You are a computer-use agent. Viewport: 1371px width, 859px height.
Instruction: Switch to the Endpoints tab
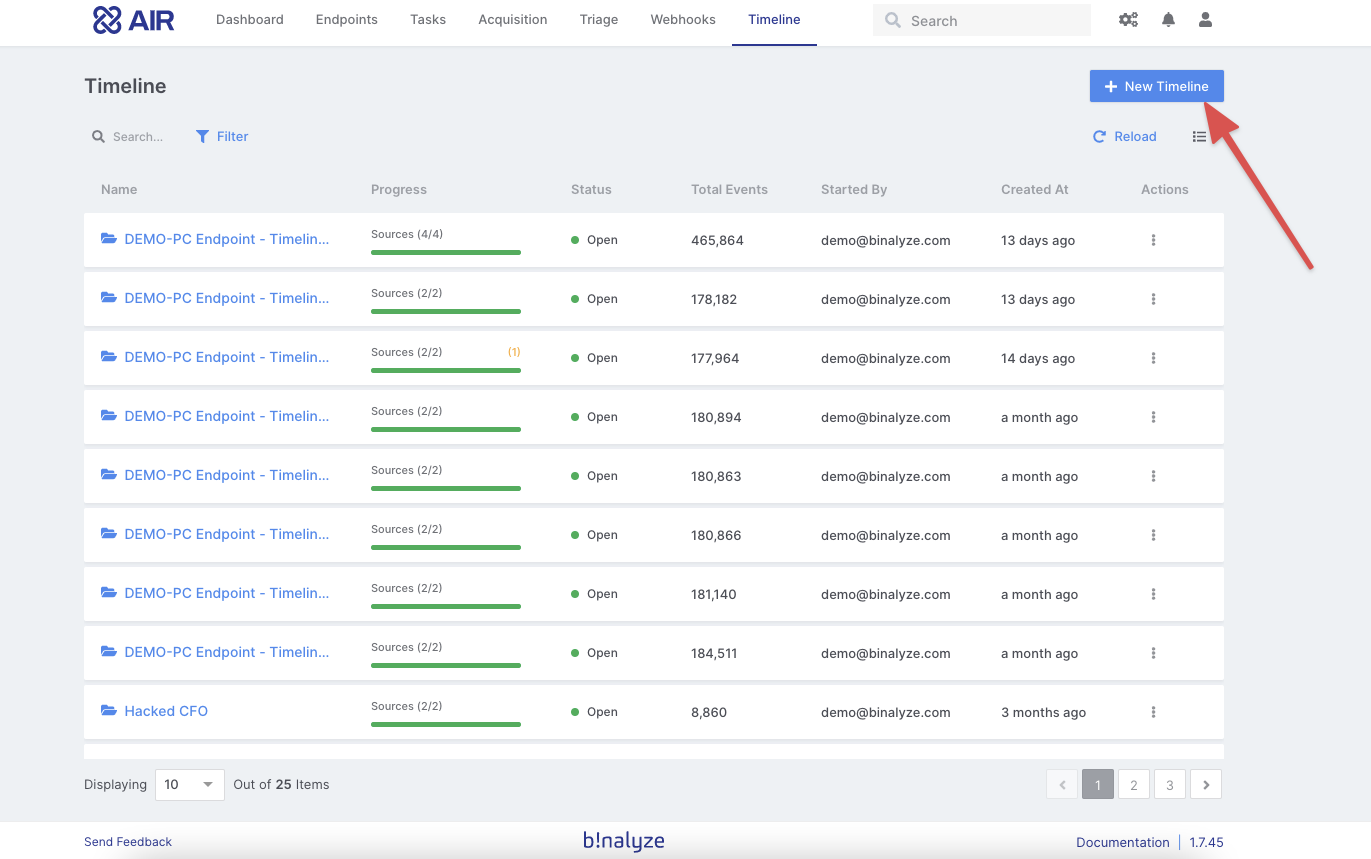click(x=346, y=20)
